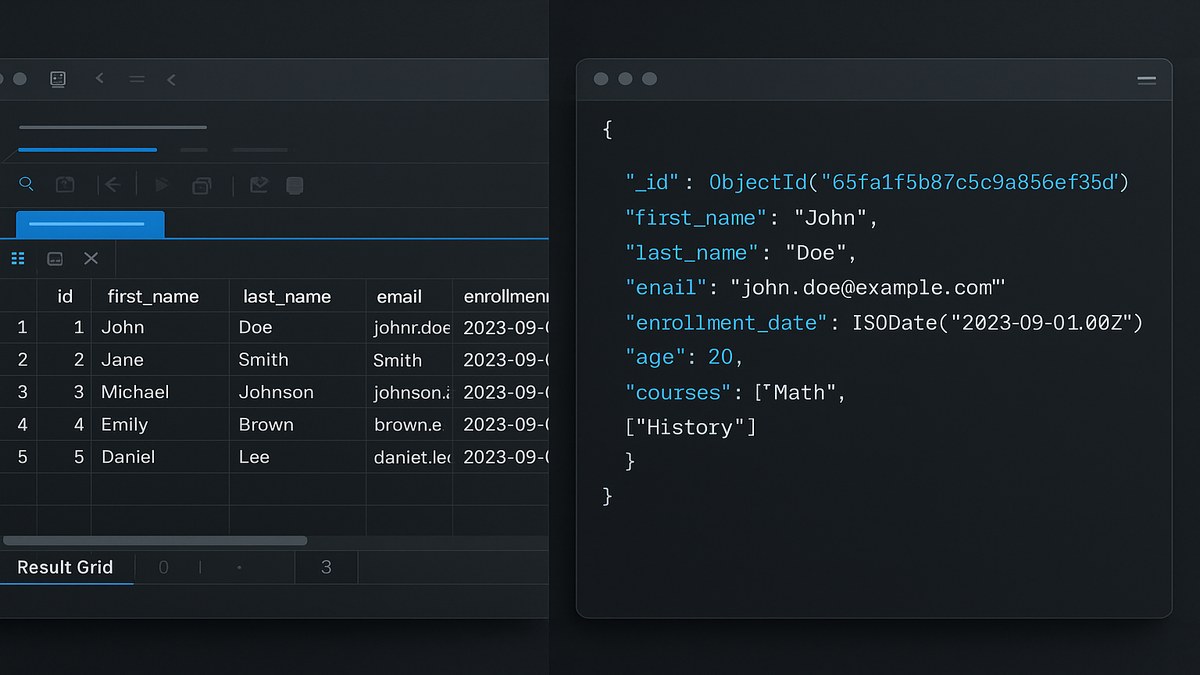
Task: Open form editor view icon beside grid icon
Action: 55,258
